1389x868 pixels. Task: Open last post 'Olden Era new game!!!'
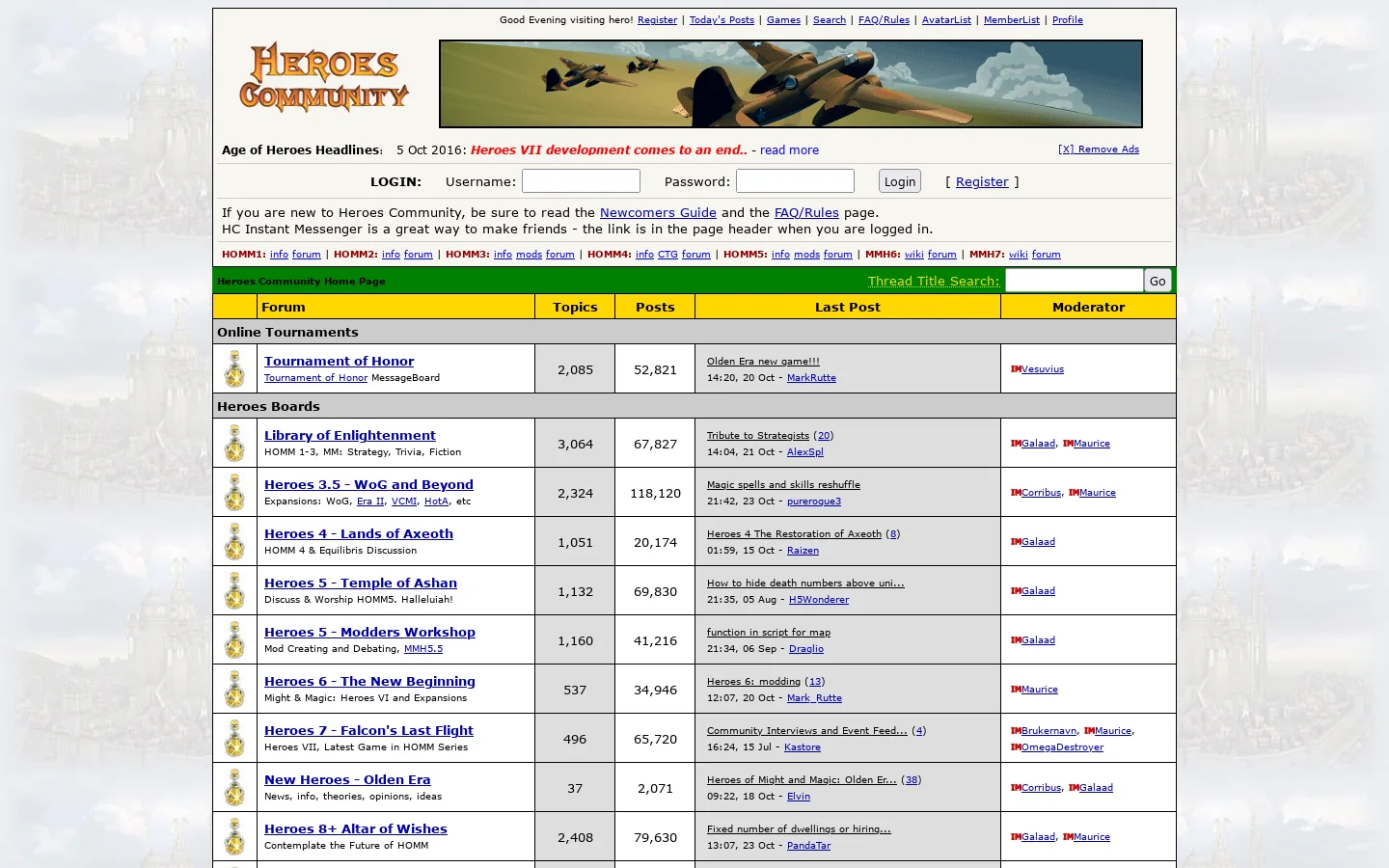pos(763,362)
